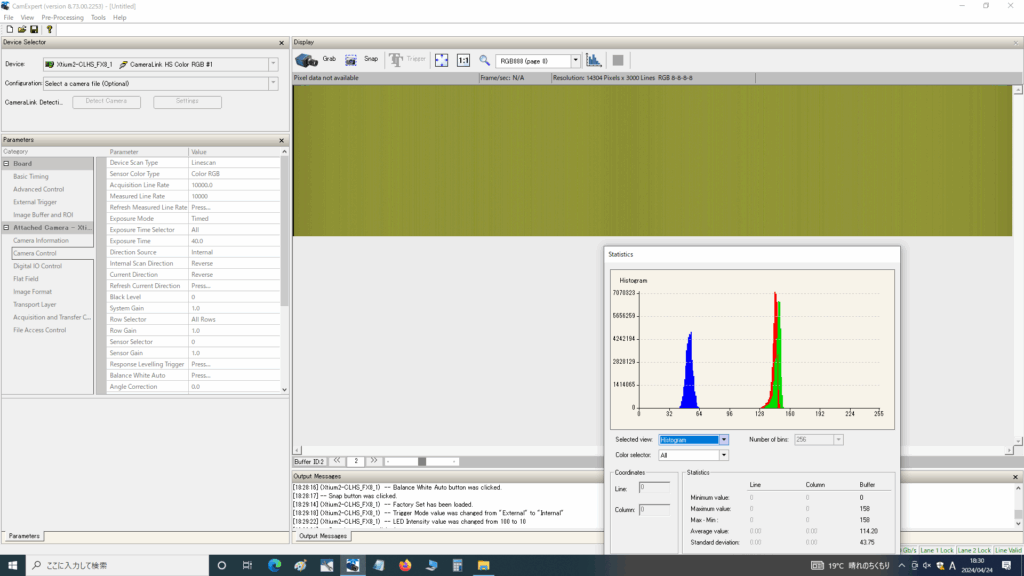1024x576 pixels.
Task: Click the Save configuration icon
Action: click(34, 29)
